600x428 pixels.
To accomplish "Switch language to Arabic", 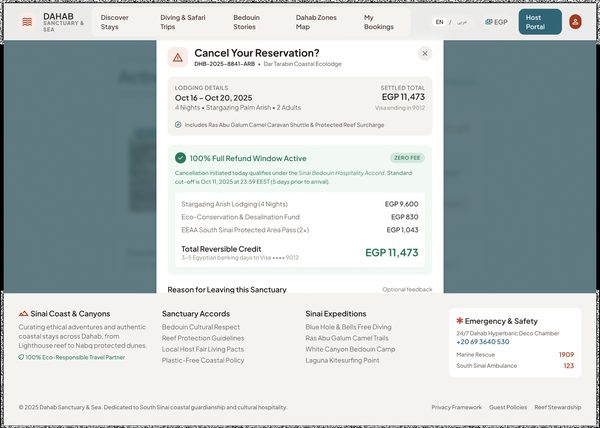I will 462,22.
